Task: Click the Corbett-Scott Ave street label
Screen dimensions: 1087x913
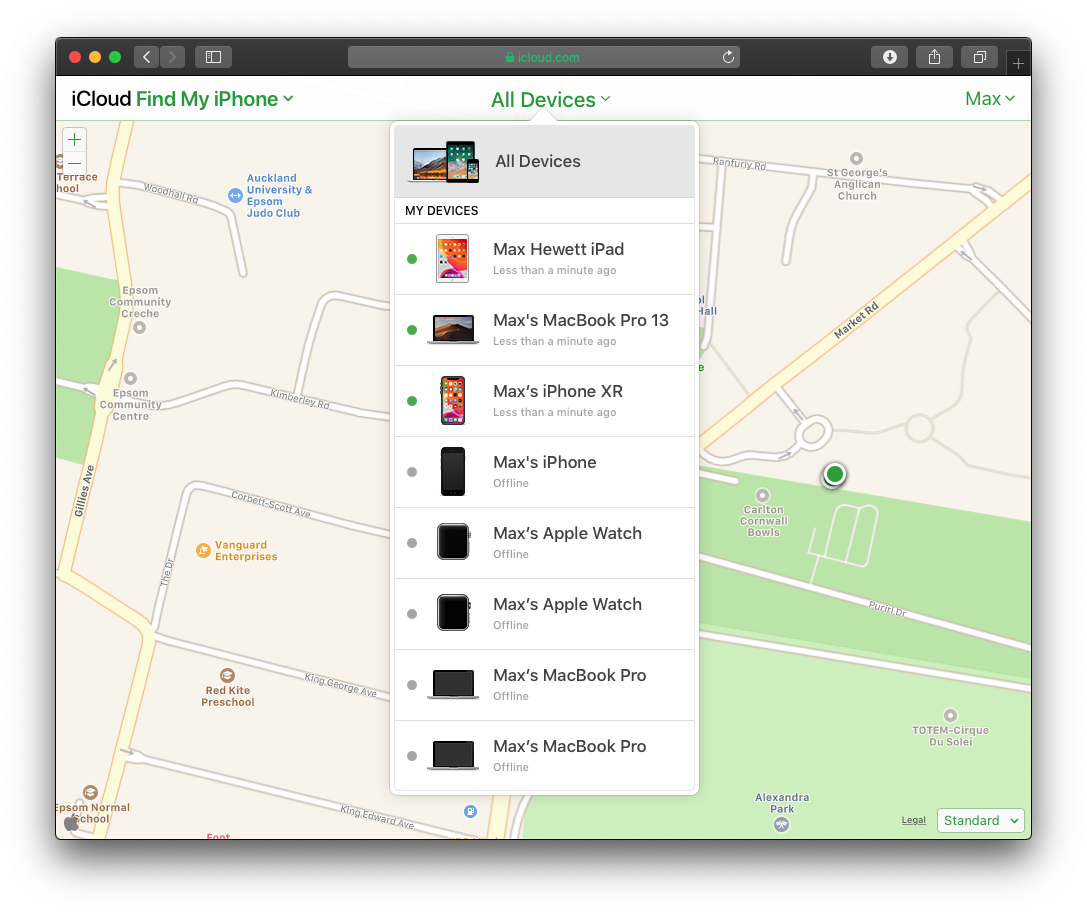Action: (271, 504)
